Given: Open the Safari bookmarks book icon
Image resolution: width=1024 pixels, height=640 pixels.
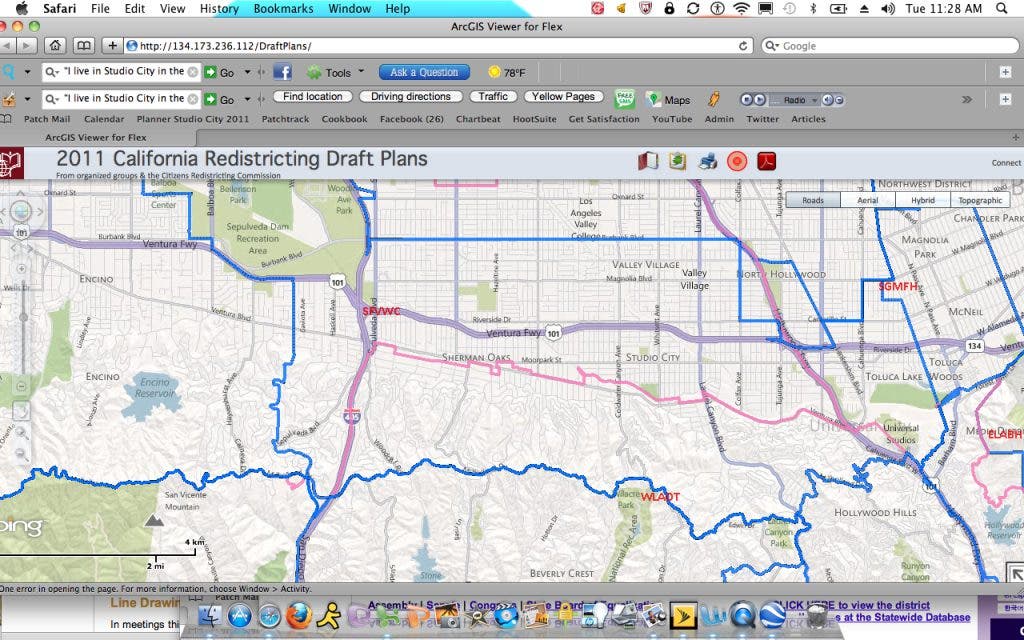Looking at the screenshot, I should [x=84, y=46].
